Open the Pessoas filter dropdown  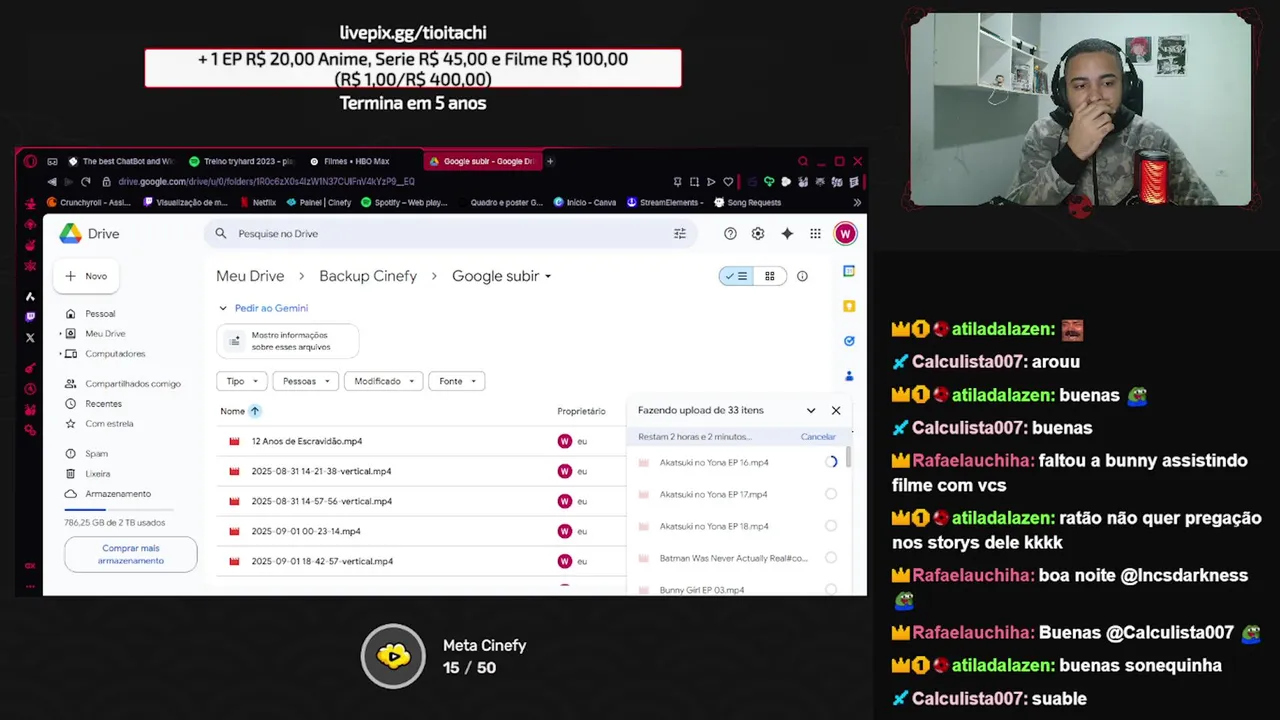coord(306,381)
